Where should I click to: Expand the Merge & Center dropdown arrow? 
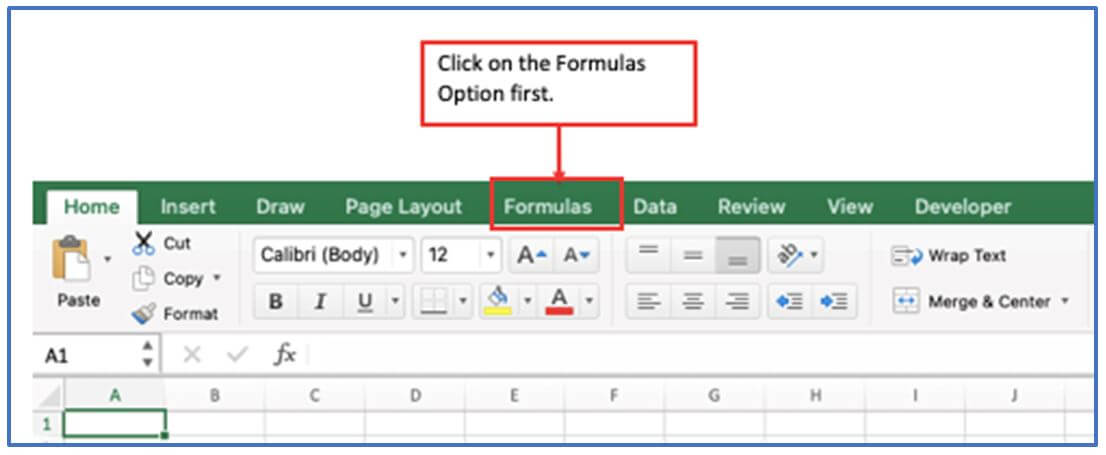click(1064, 301)
